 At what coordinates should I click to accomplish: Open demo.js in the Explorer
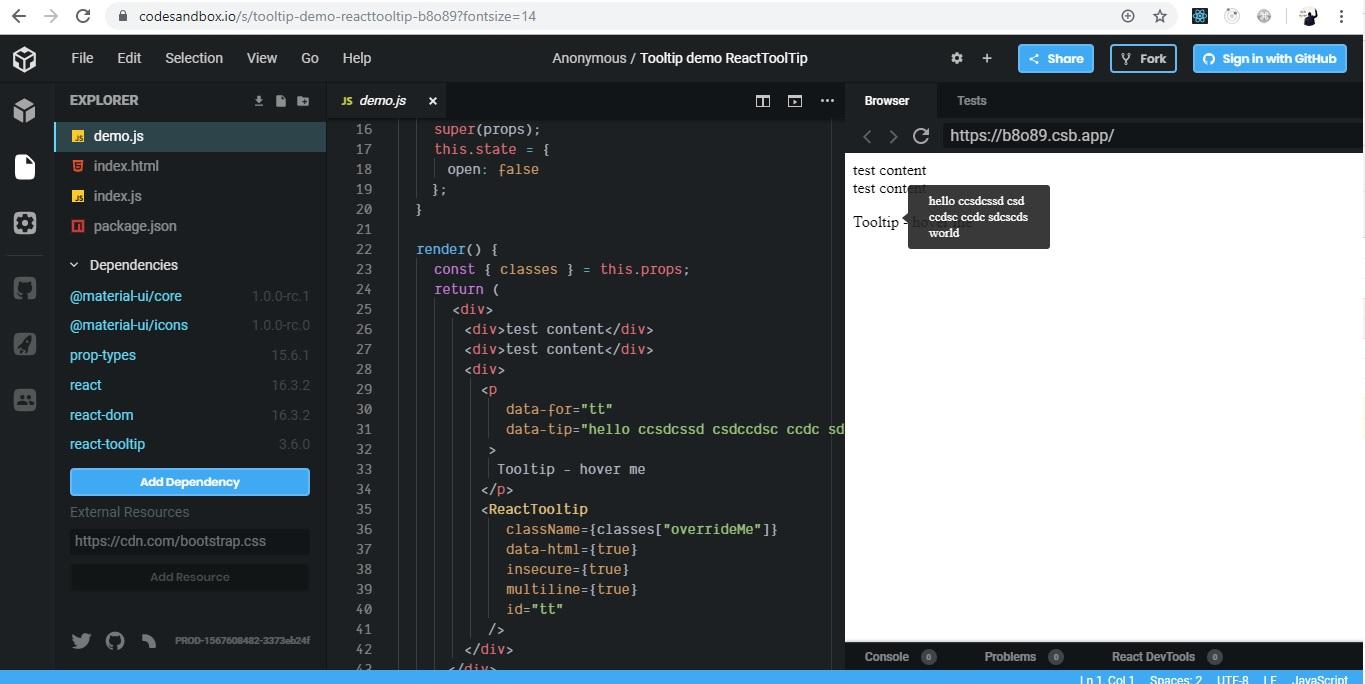pos(191,136)
